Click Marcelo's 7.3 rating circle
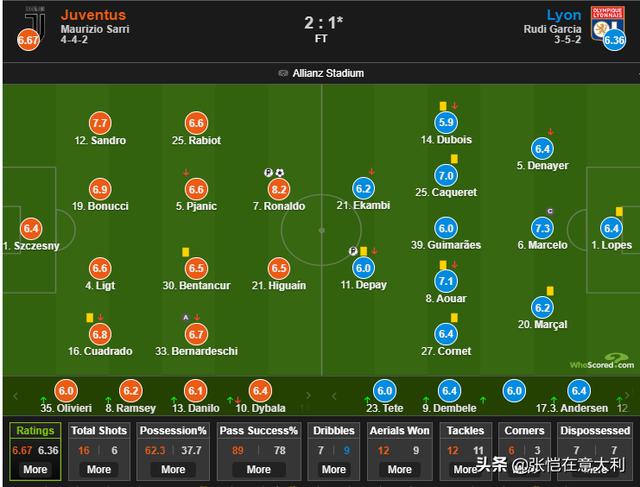Viewport: 640px width, 487px height. [x=542, y=228]
